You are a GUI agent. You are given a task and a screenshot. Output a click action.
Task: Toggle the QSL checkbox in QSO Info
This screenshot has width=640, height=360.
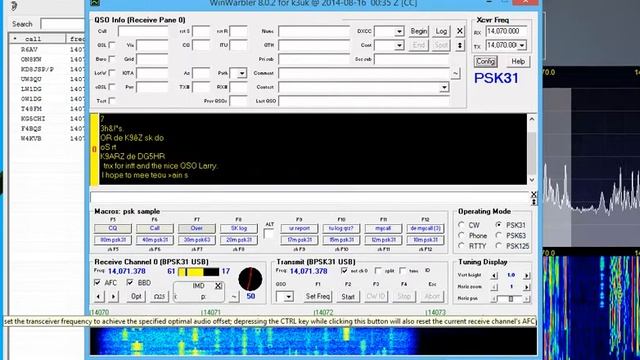pyautogui.click(x=112, y=45)
